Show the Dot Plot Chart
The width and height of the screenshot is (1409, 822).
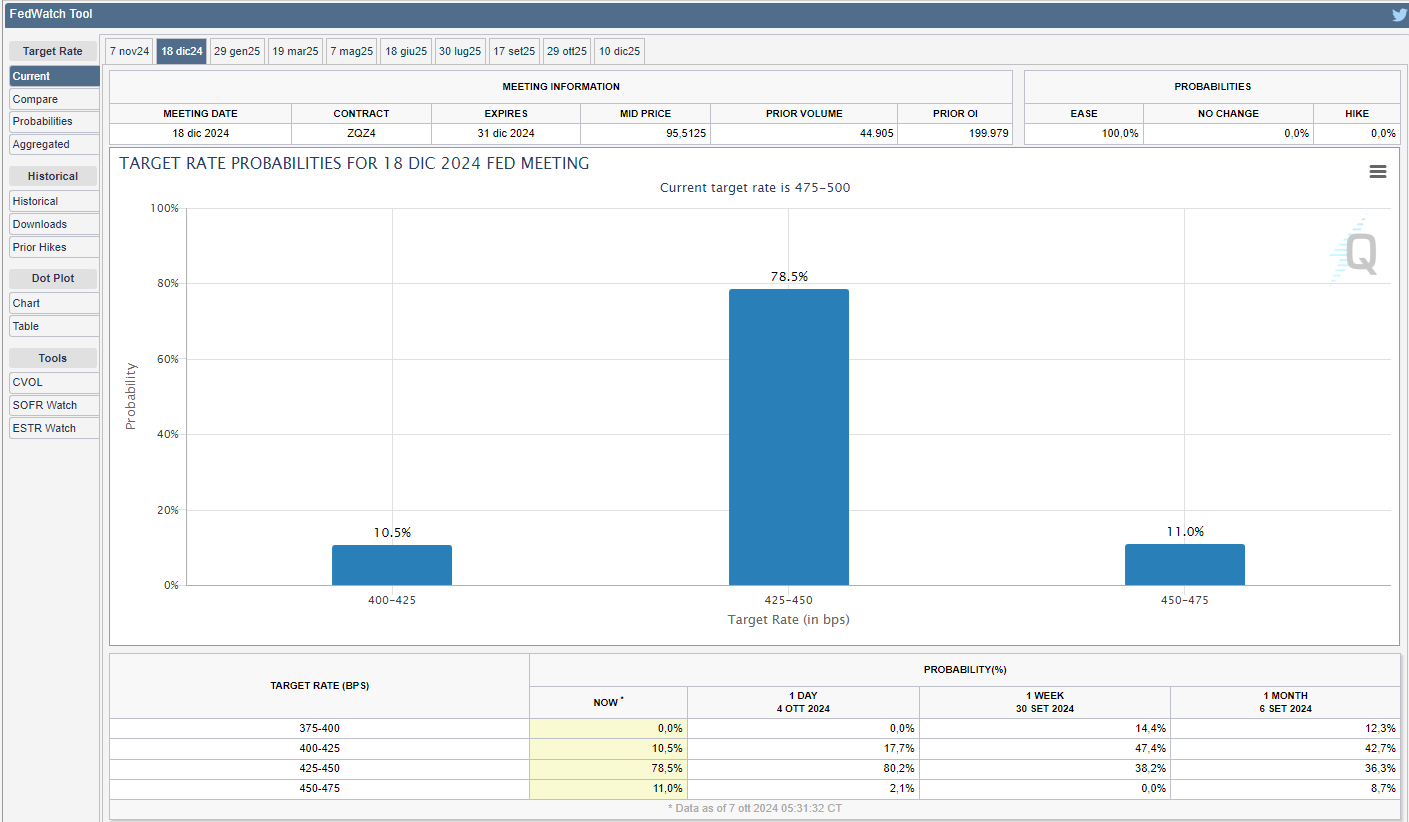click(x=54, y=303)
